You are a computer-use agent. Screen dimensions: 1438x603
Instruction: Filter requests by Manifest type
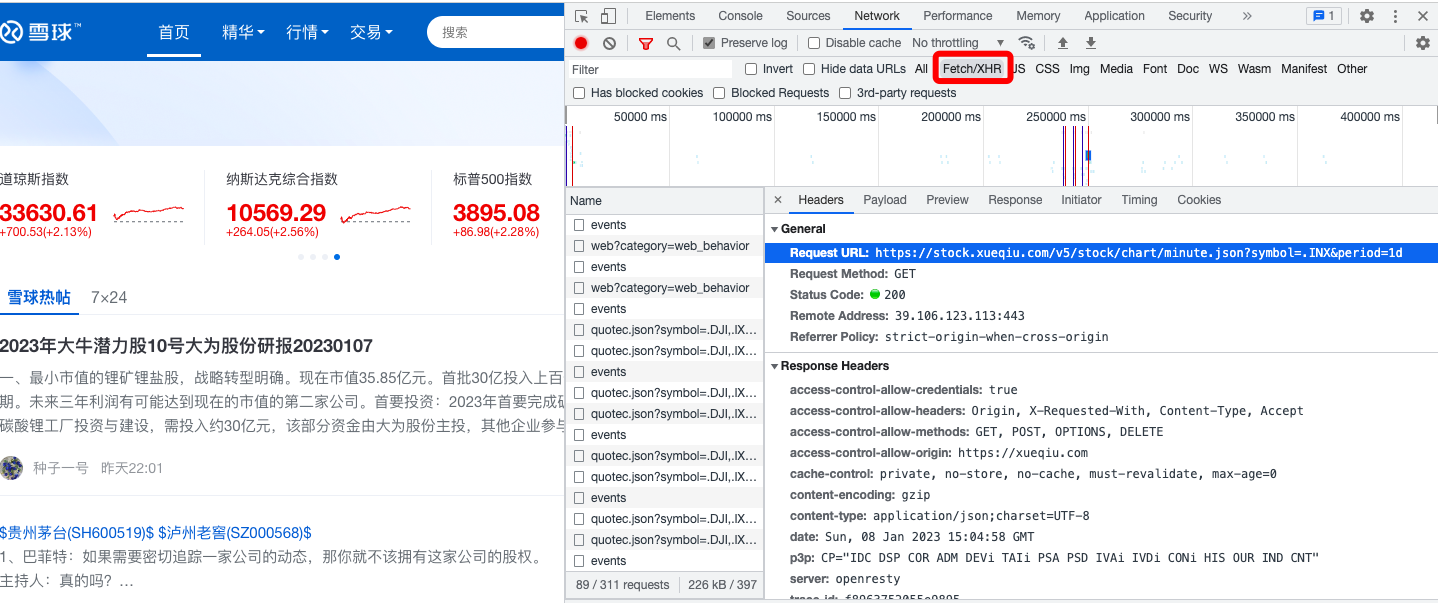(1304, 69)
